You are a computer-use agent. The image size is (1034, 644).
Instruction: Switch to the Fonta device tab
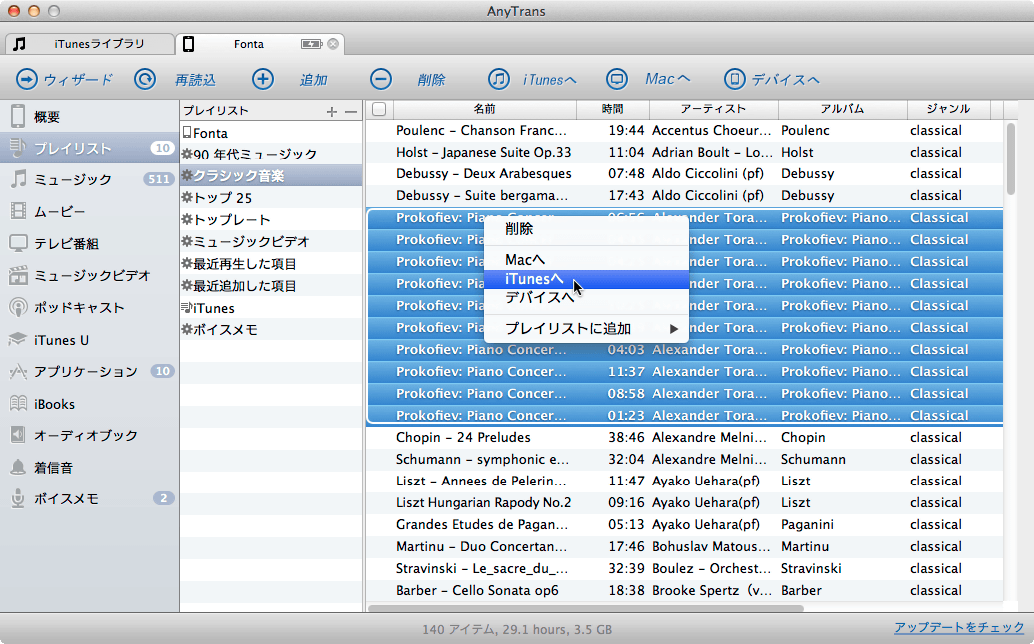pos(260,44)
